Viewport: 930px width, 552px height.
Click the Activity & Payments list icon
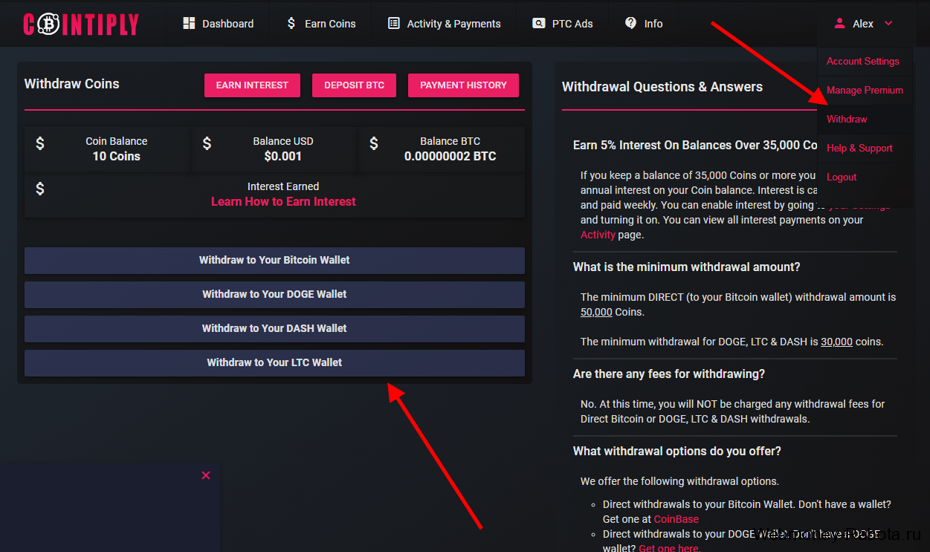click(394, 23)
